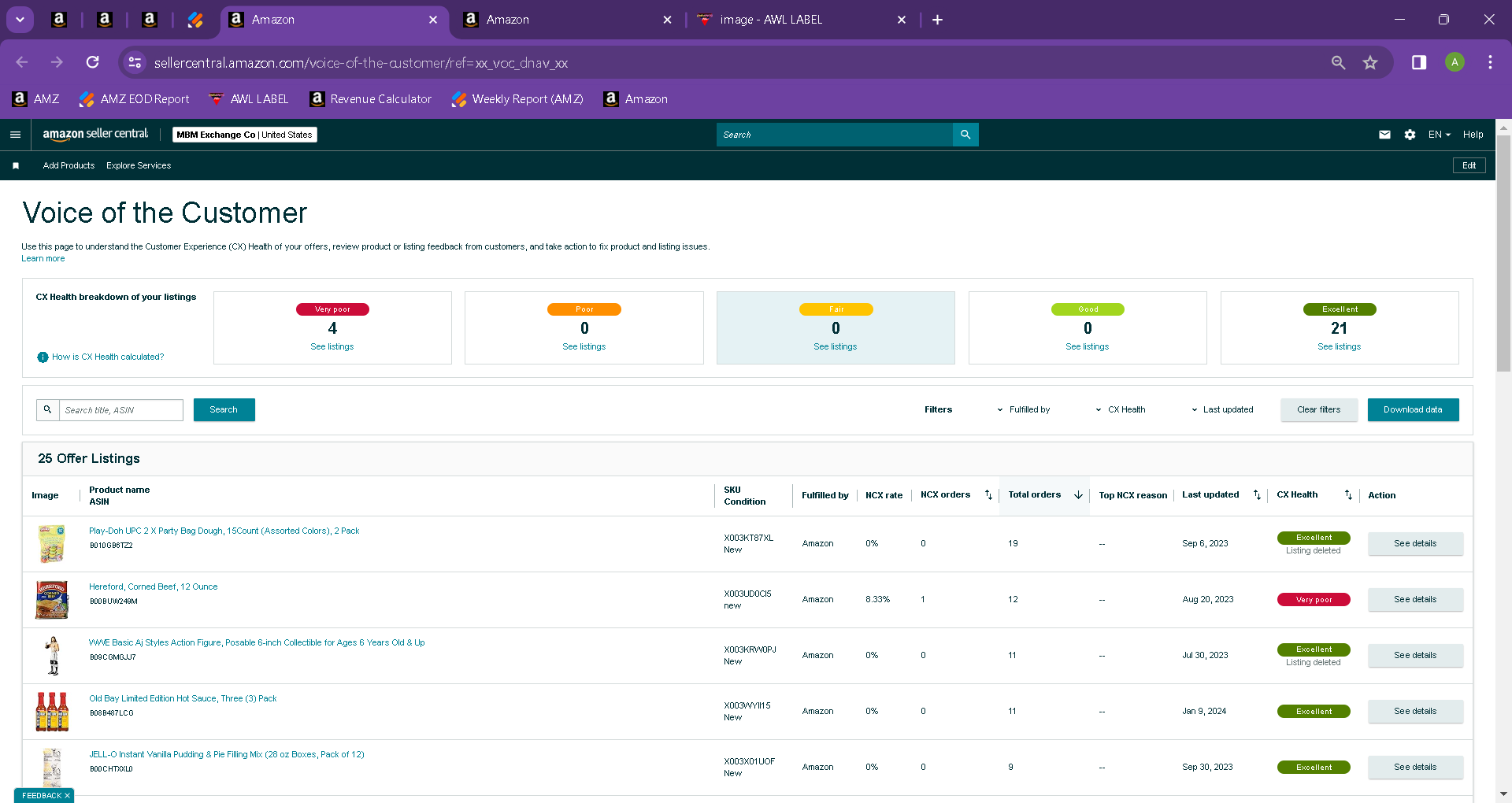Open the Chrome tab search dropdown
Screen dimensions: 1512x803
20,20
